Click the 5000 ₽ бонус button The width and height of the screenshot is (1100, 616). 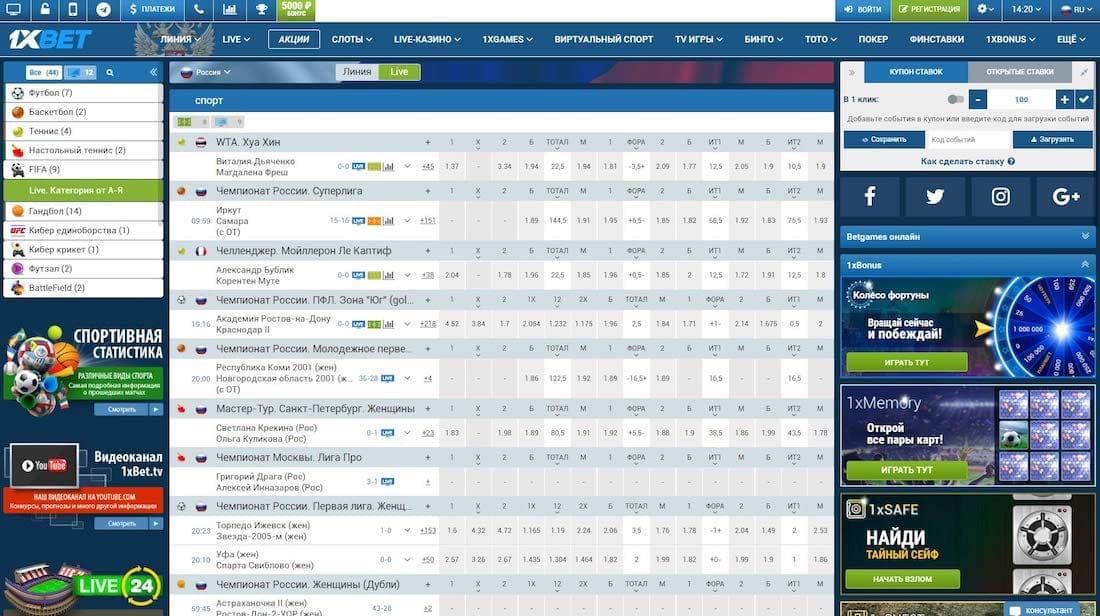296,9
